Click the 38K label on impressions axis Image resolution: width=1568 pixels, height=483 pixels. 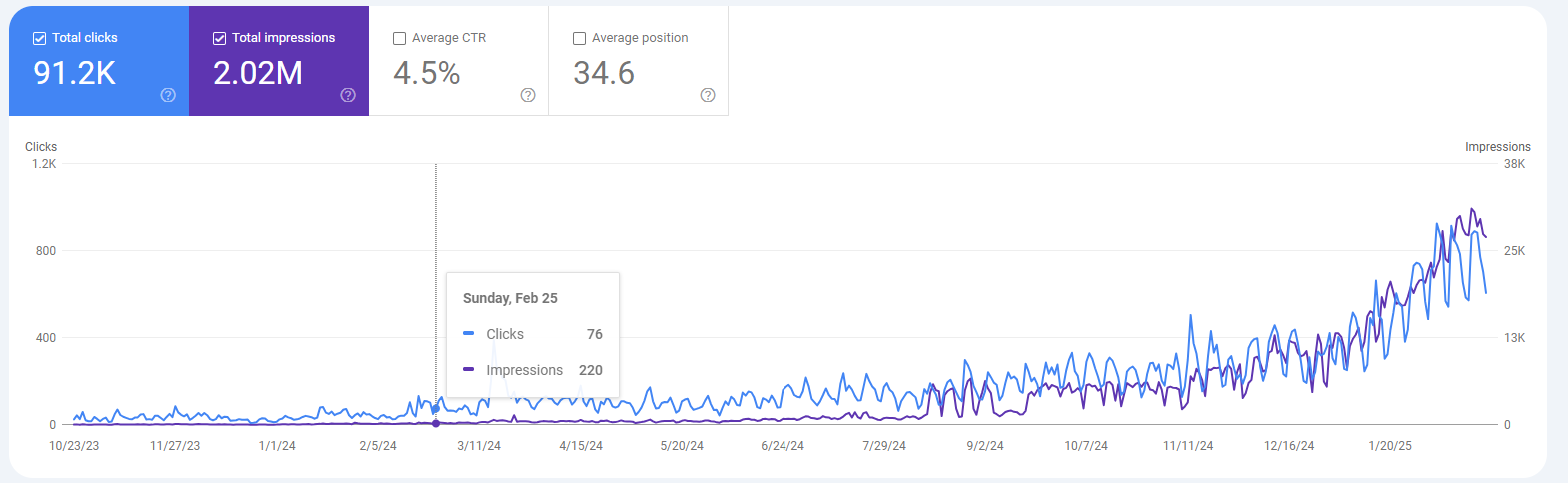click(x=1515, y=164)
